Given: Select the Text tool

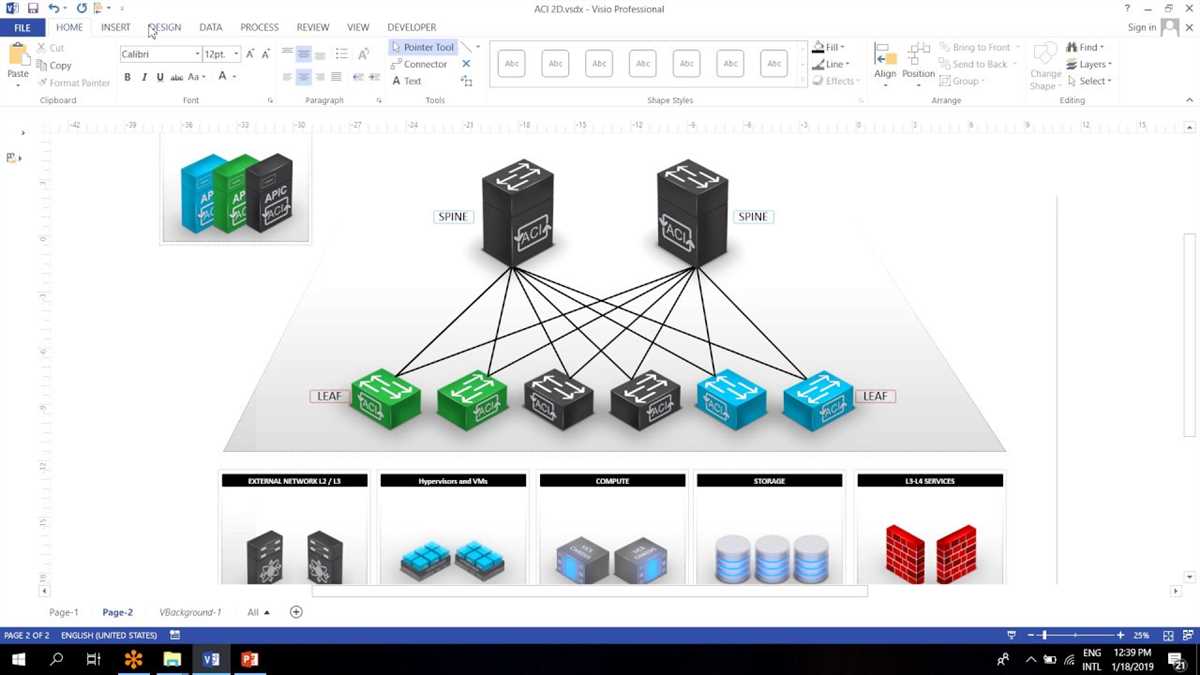Looking at the screenshot, I should [408, 80].
